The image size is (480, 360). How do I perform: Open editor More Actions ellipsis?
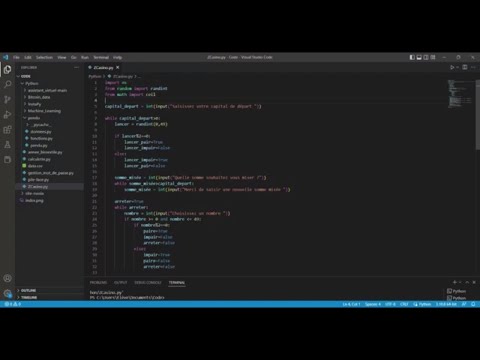[x=473, y=67]
